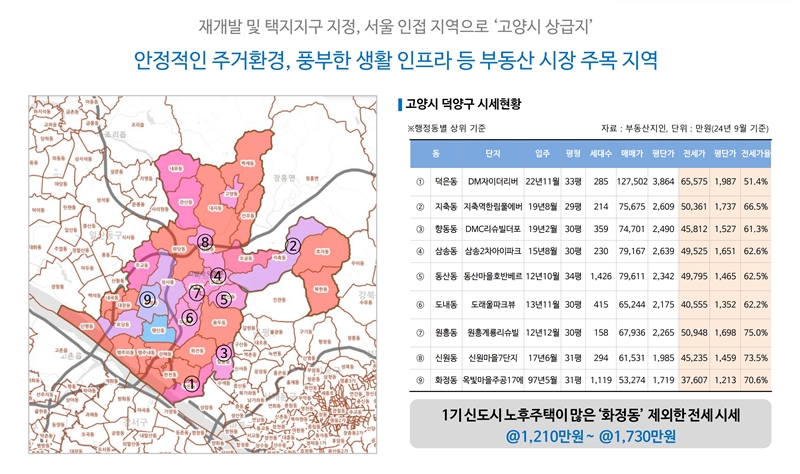
Task: Click circled marker ⑦ on the map
Action: pos(197,292)
